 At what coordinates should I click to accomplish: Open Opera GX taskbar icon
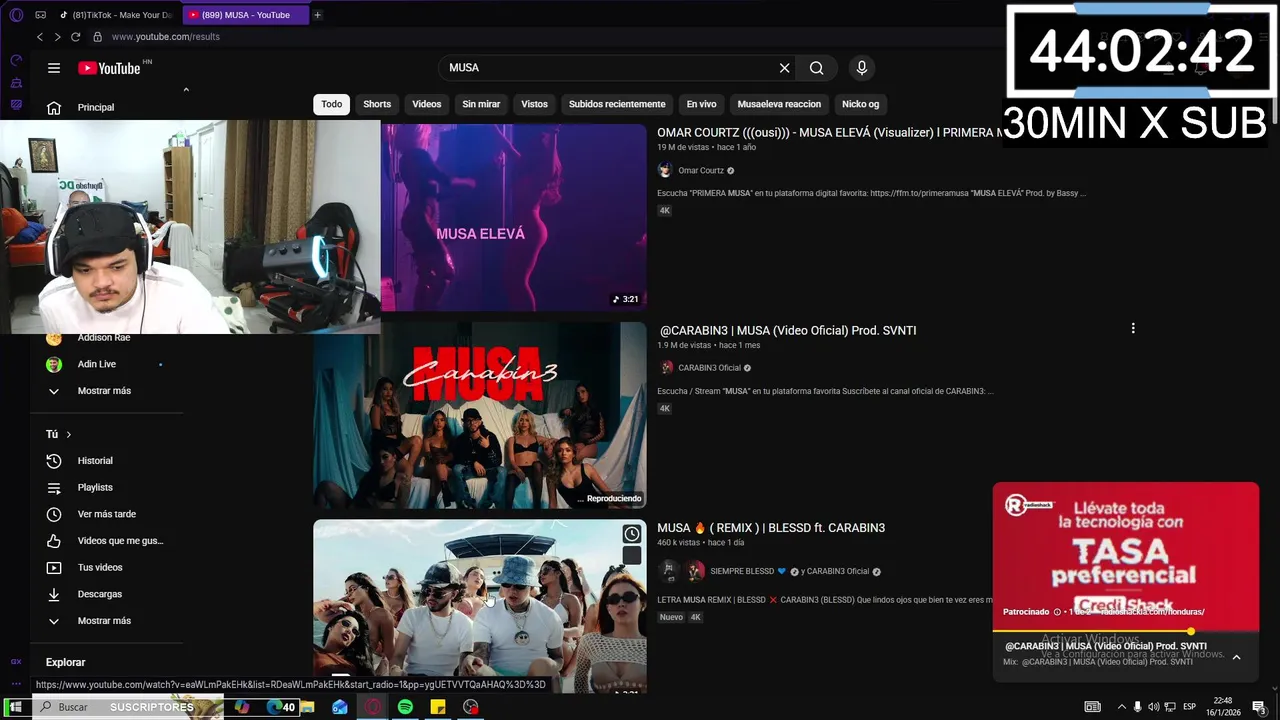pyautogui.click(x=373, y=707)
